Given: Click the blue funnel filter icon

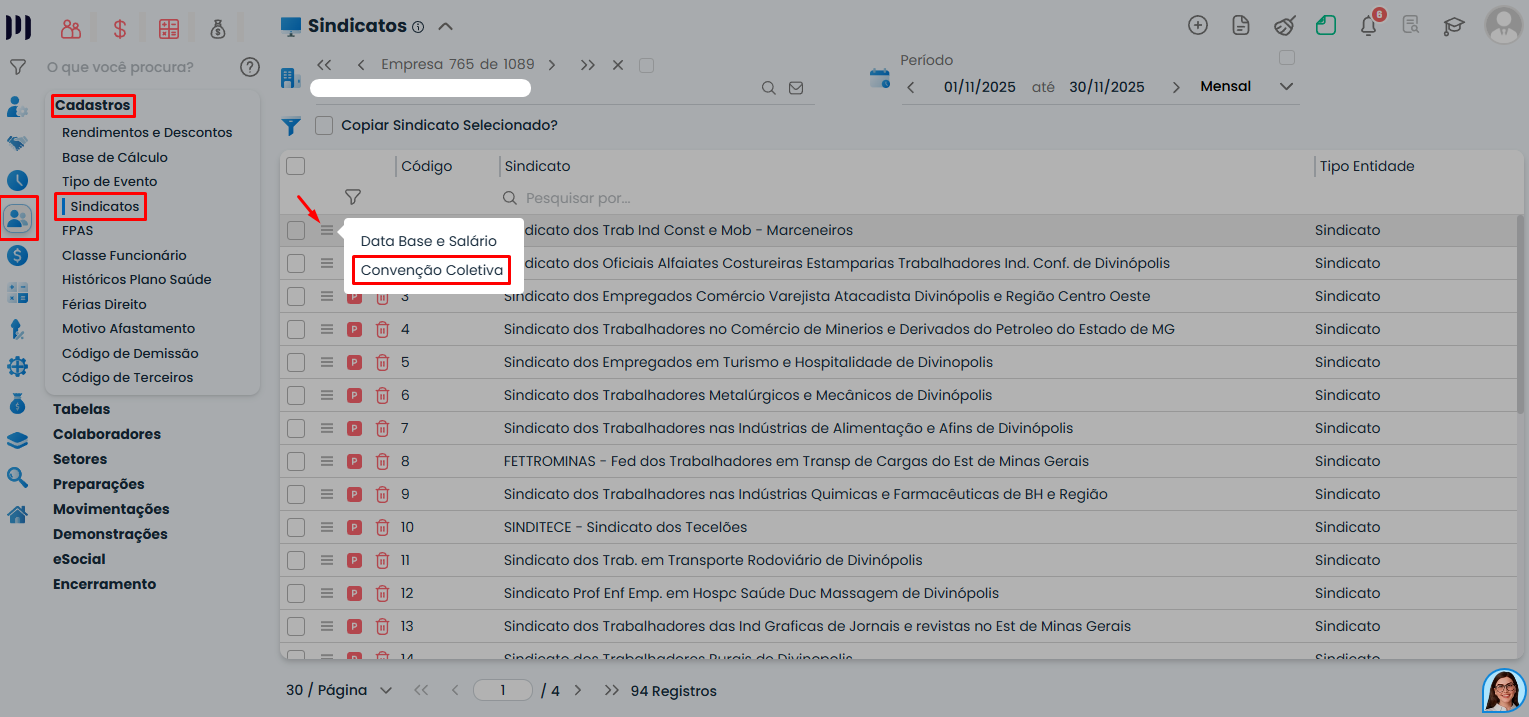Looking at the screenshot, I should click(x=291, y=126).
